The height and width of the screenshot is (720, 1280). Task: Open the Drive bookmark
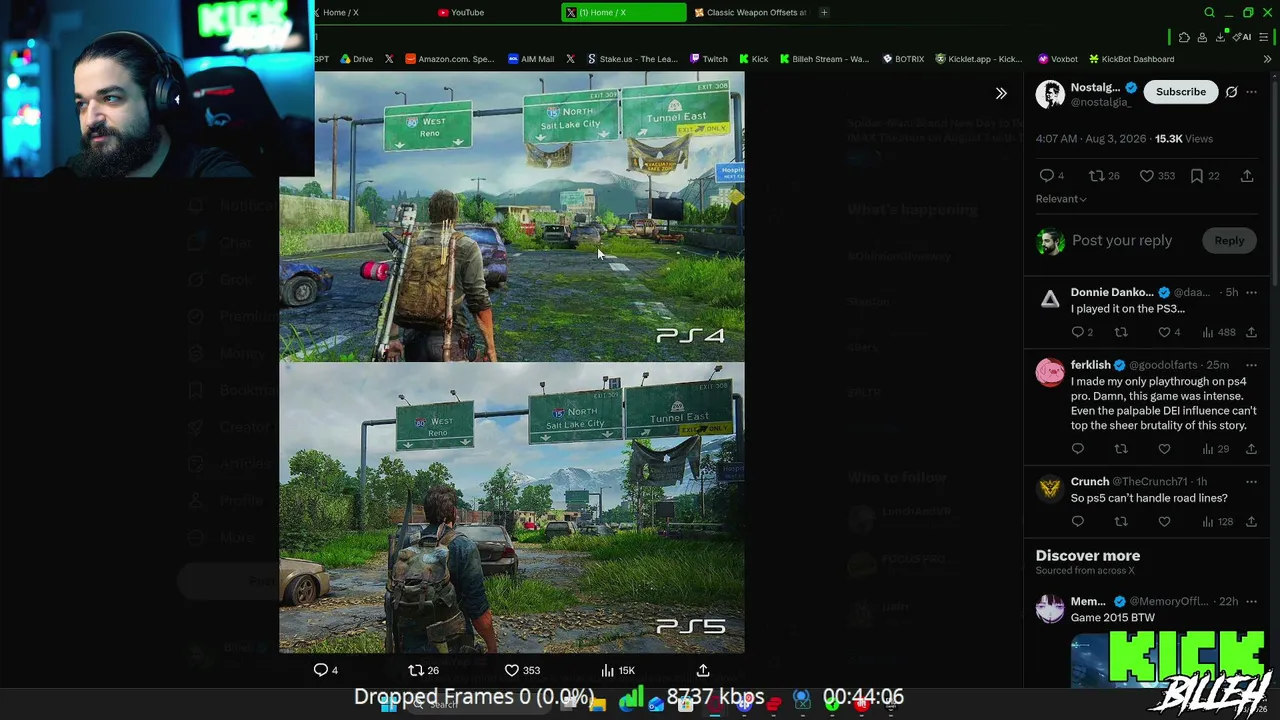[x=356, y=59]
